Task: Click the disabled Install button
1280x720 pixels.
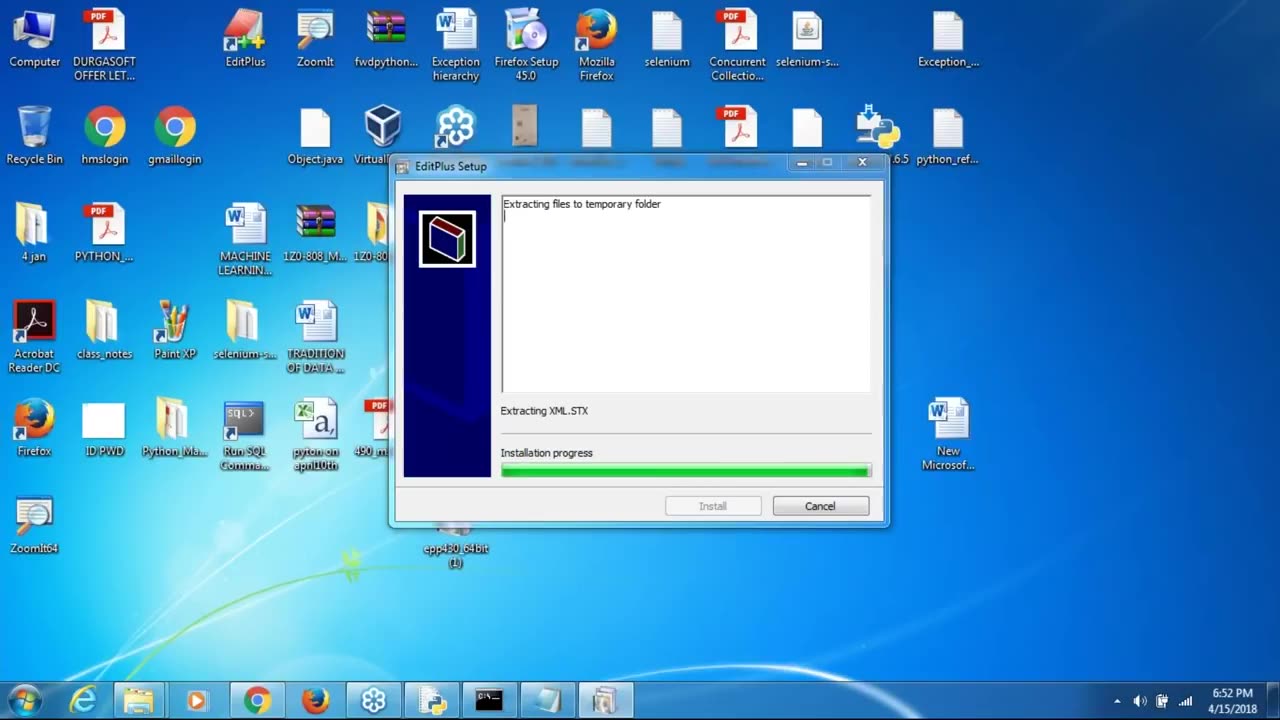Action: (x=713, y=506)
